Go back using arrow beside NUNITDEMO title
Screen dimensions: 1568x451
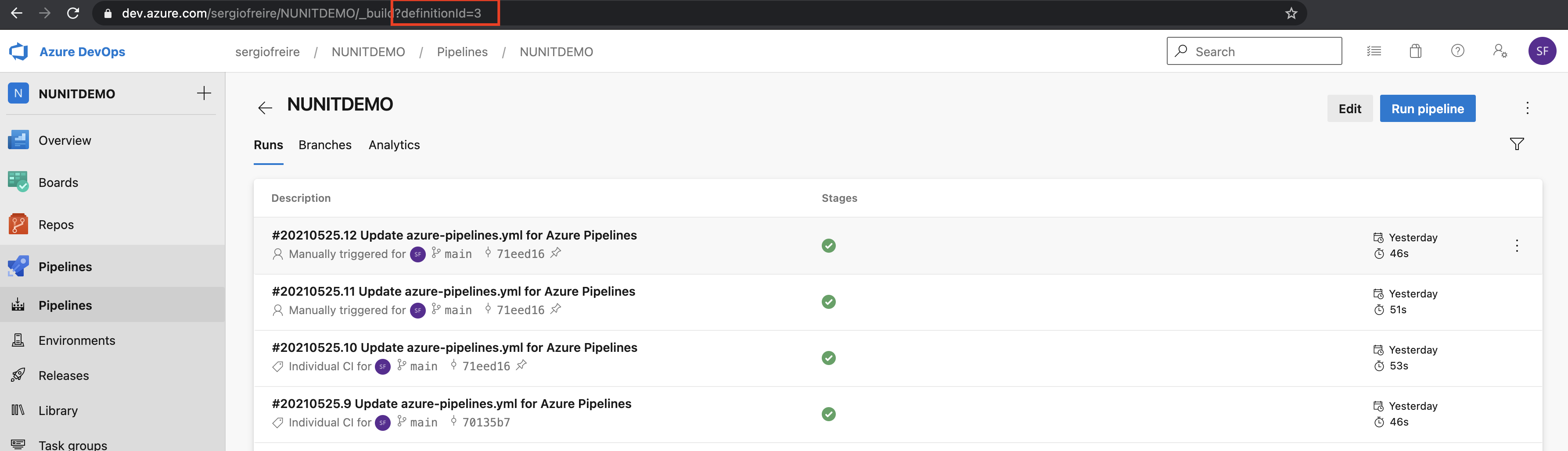click(265, 108)
